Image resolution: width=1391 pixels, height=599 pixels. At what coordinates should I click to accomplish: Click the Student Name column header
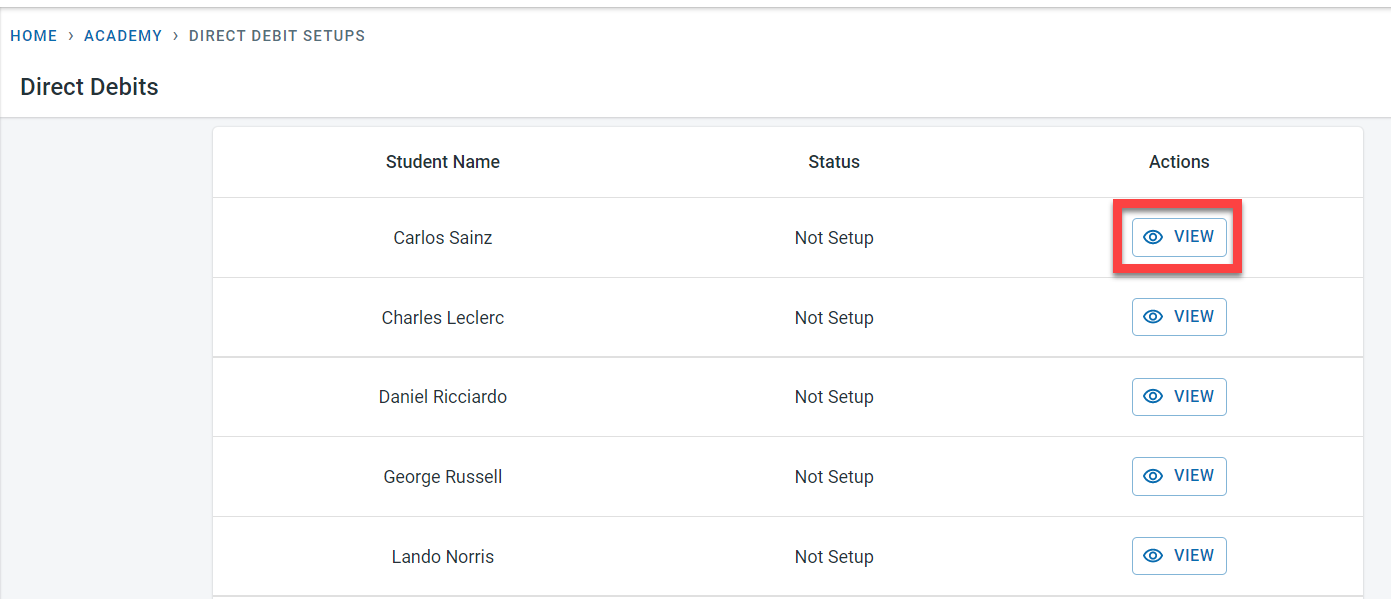443,162
